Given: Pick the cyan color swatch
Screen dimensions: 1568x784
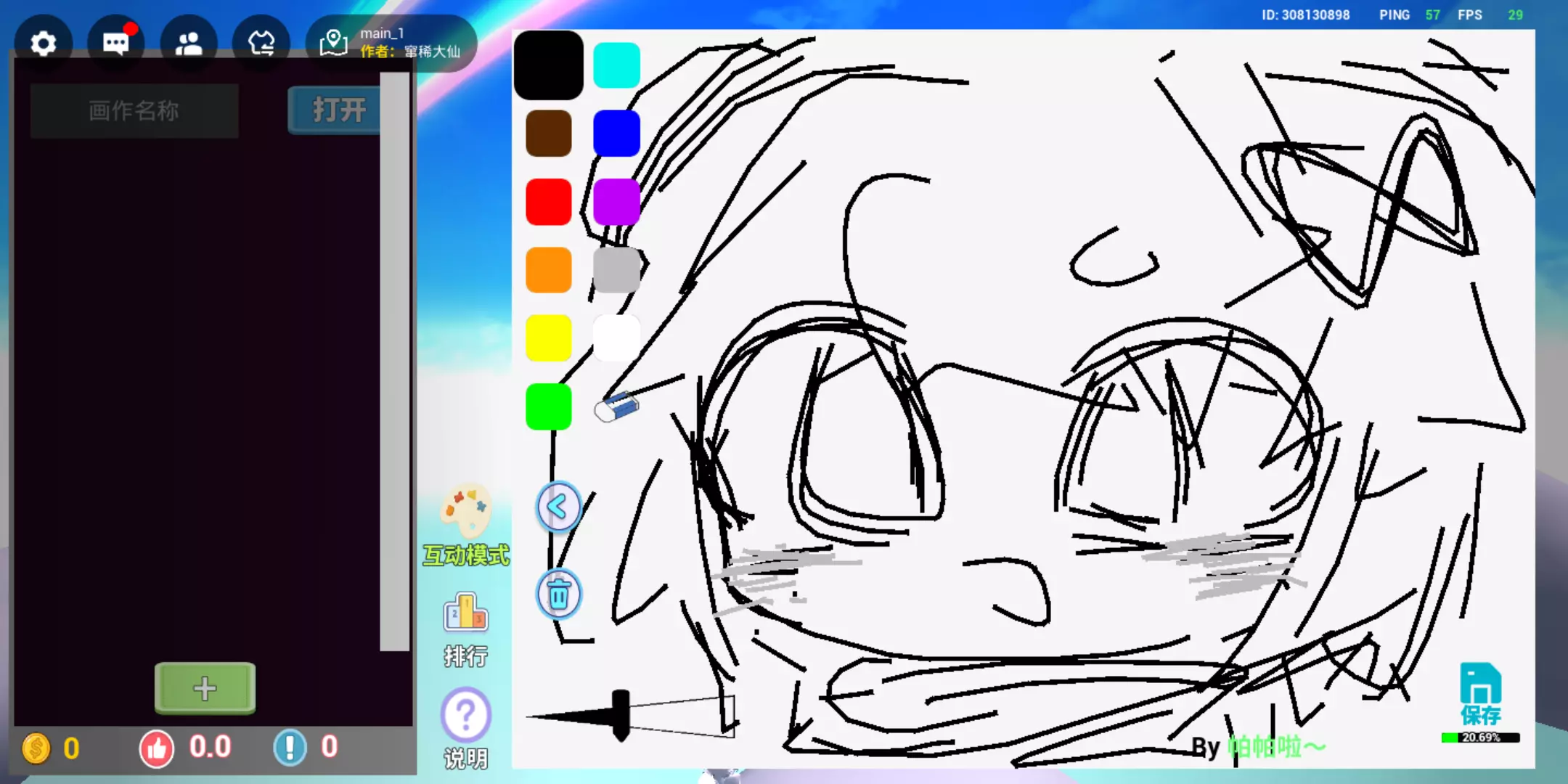Looking at the screenshot, I should coord(616,65).
